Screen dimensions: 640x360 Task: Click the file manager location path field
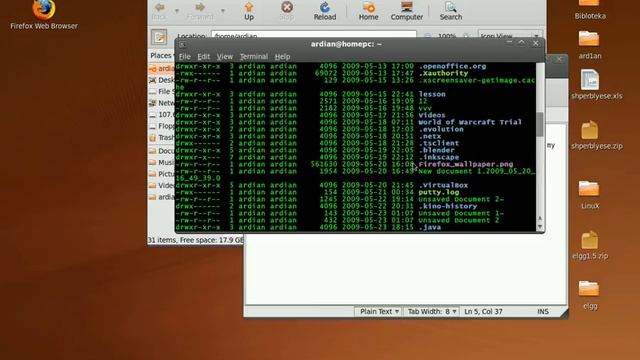tap(313, 36)
